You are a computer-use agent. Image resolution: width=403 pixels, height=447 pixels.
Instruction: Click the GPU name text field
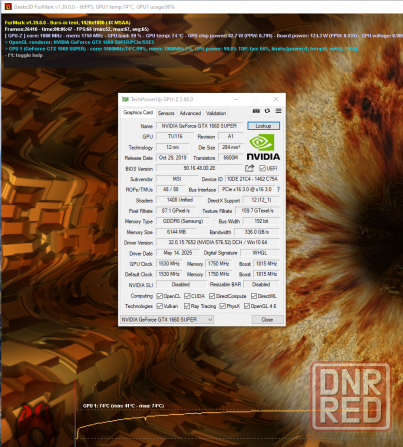tap(199, 126)
